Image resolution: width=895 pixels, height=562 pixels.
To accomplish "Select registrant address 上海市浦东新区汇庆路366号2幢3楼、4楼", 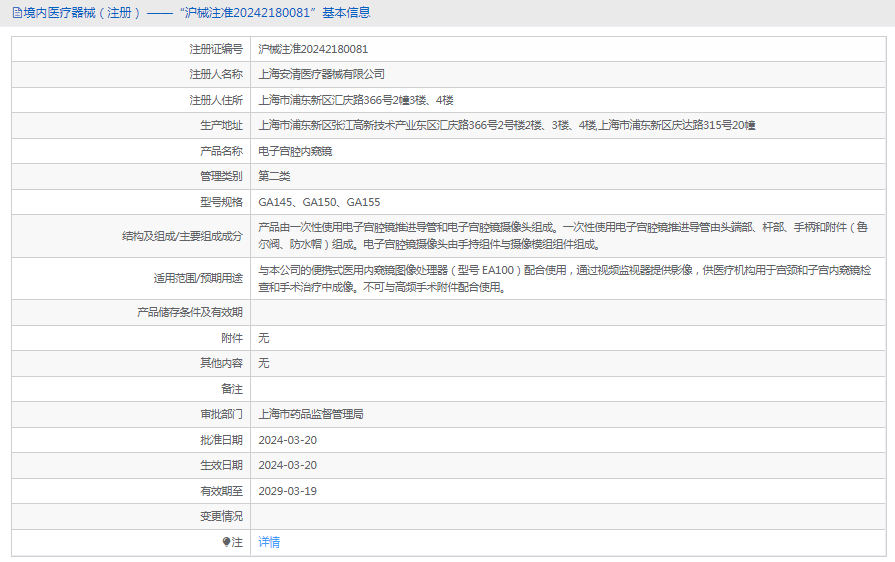I will (x=356, y=100).
